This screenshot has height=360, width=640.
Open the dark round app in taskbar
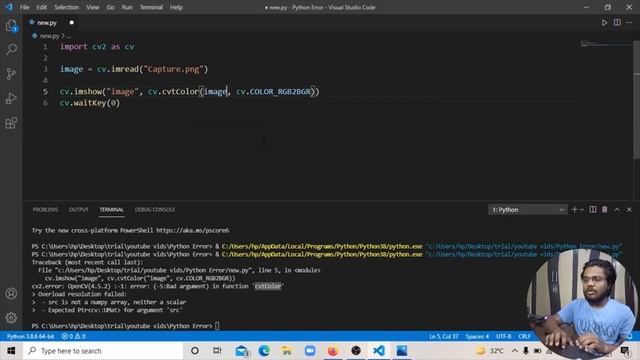356,351
